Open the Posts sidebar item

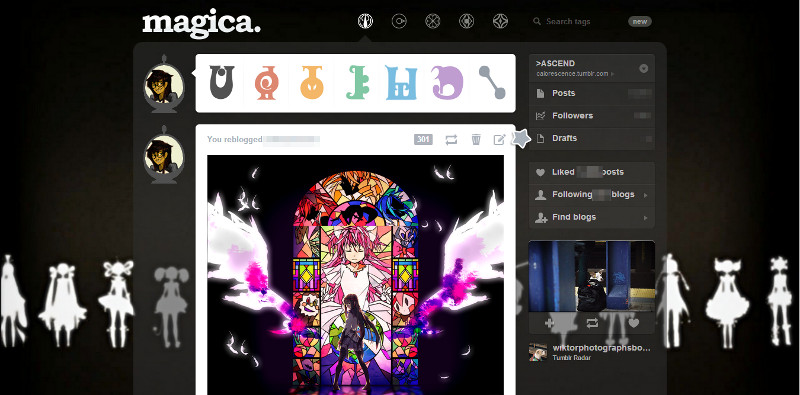point(592,93)
